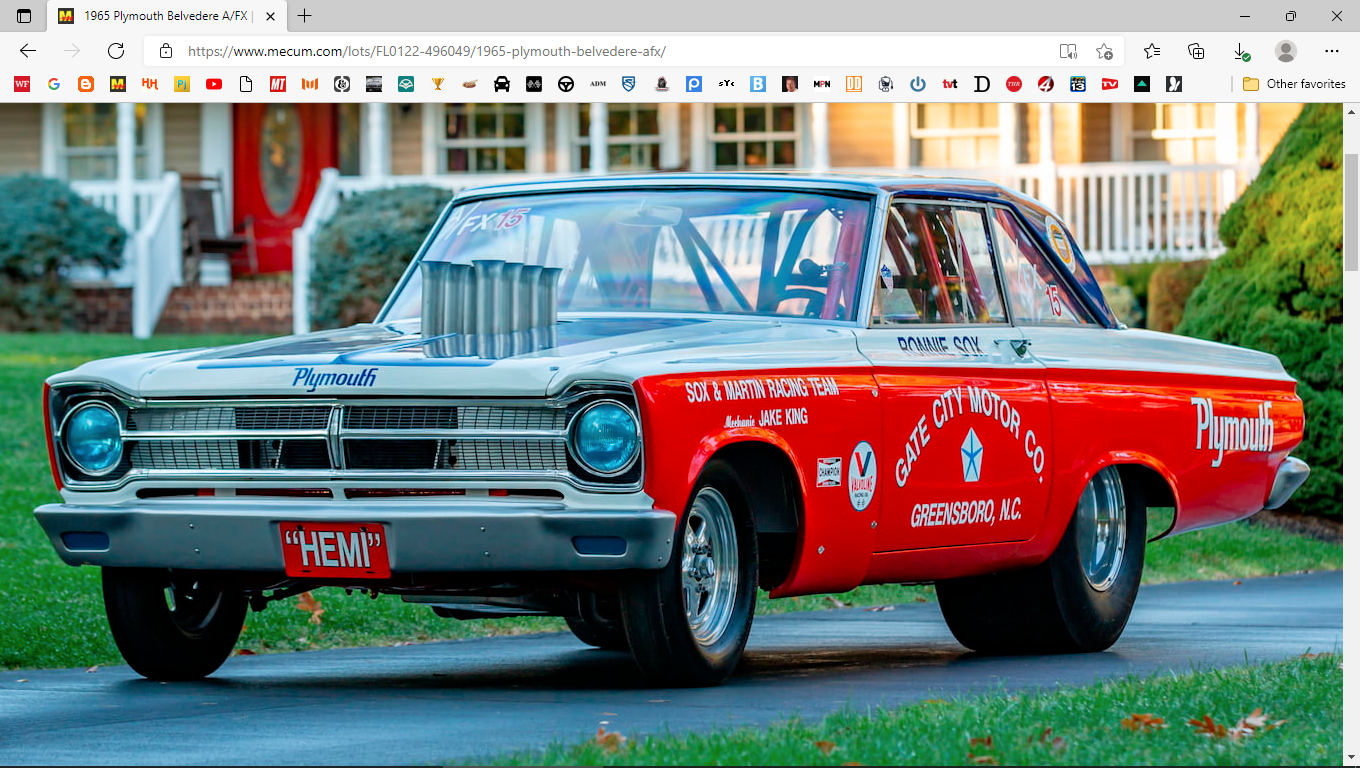
Task: Open the channel 4 red bookmark
Action: (1046, 84)
